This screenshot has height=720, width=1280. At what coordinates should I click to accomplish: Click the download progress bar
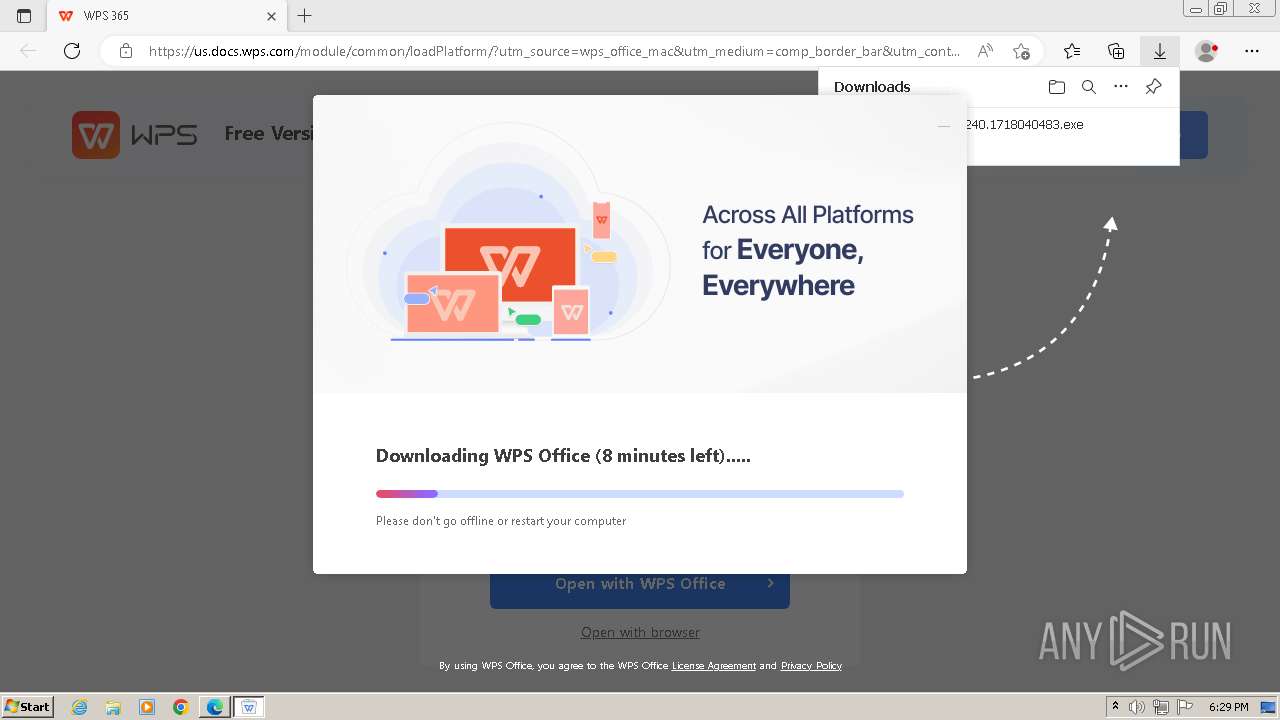tap(640, 494)
